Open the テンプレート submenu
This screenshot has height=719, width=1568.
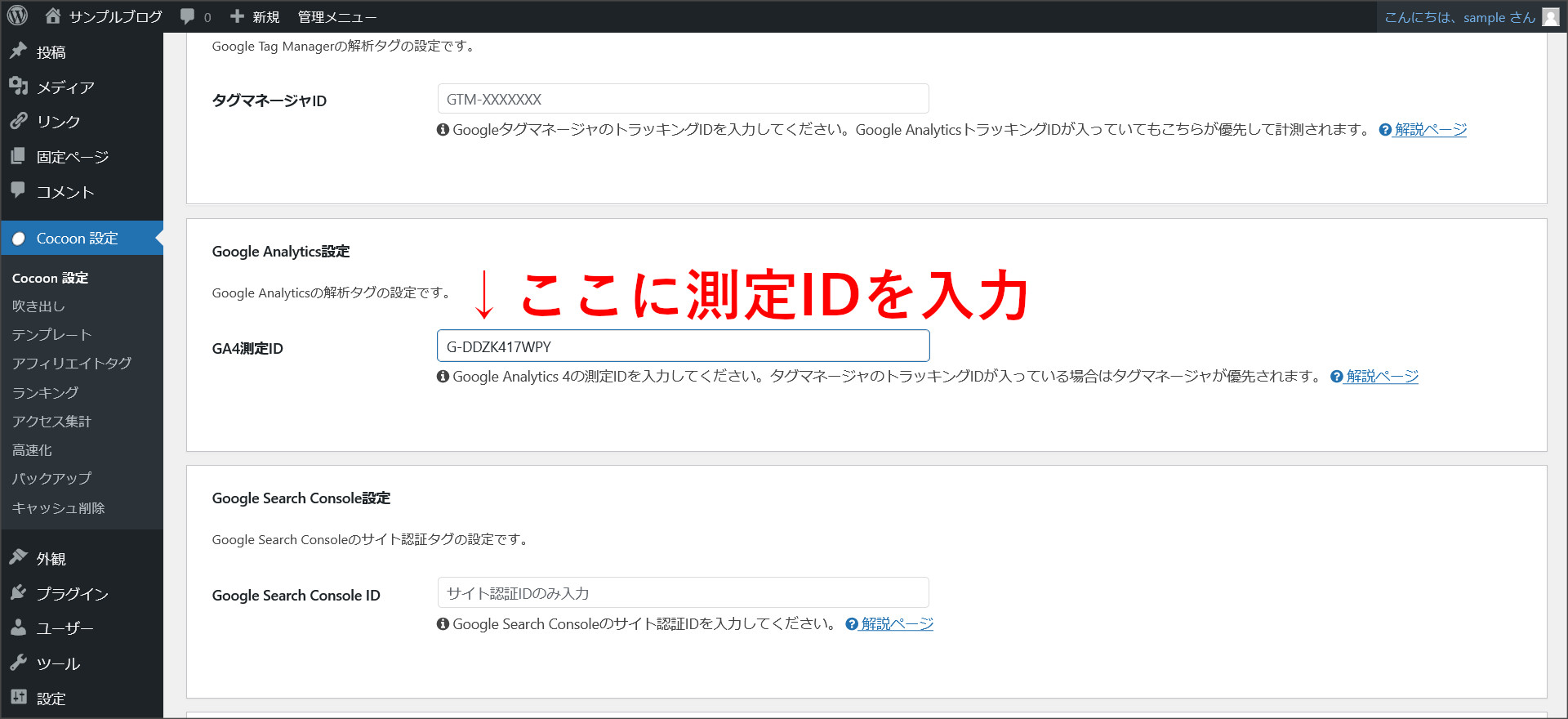pyautogui.click(x=51, y=335)
